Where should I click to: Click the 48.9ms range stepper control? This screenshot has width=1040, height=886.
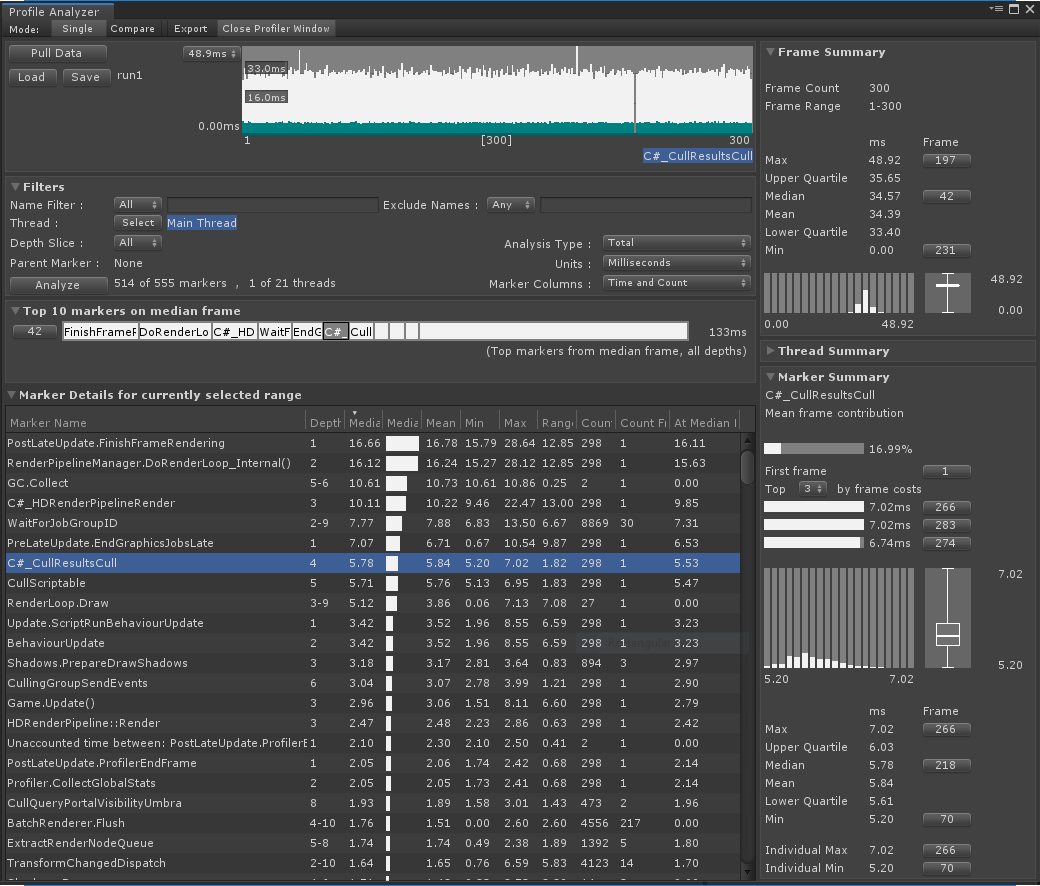tap(210, 51)
